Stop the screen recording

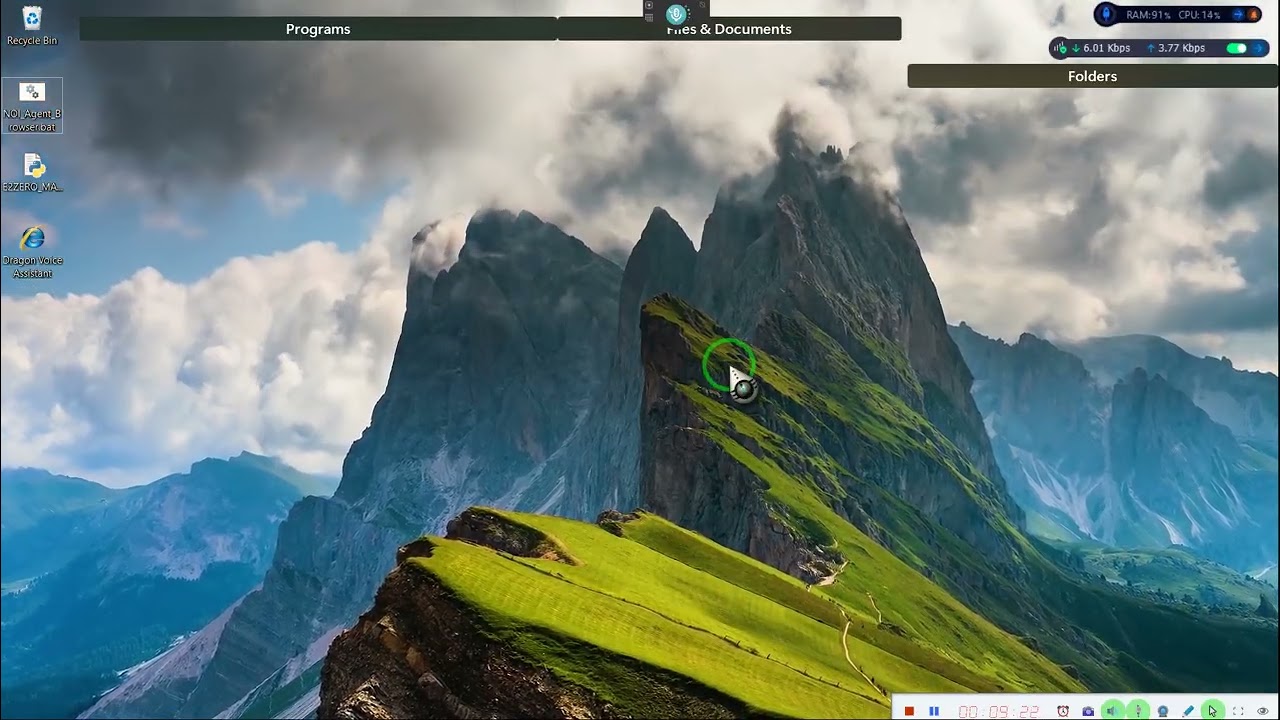[x=909, y=711]
